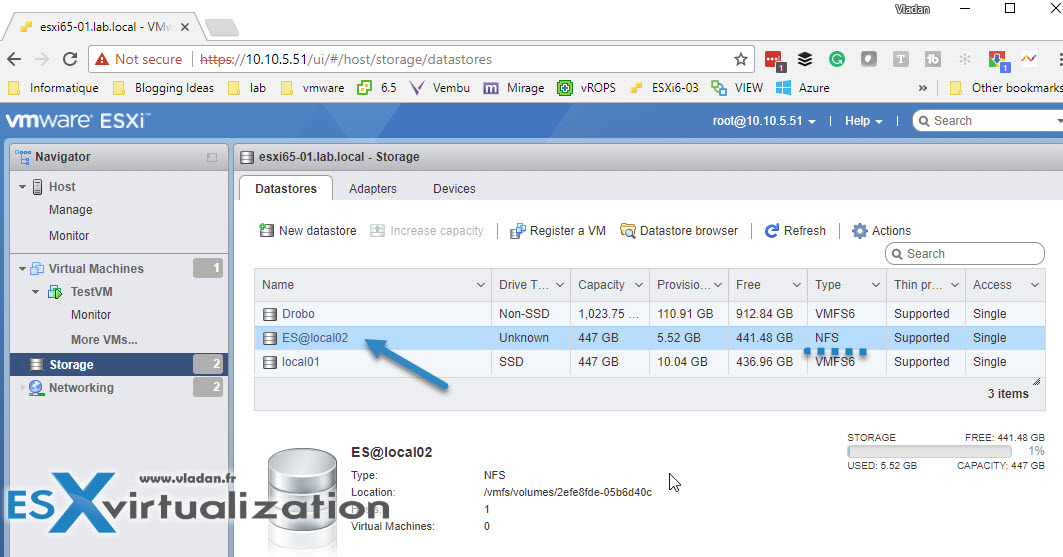Click the Host icon in Navigator
Viewport: 1063px width, 557px height.
[38, 186]
